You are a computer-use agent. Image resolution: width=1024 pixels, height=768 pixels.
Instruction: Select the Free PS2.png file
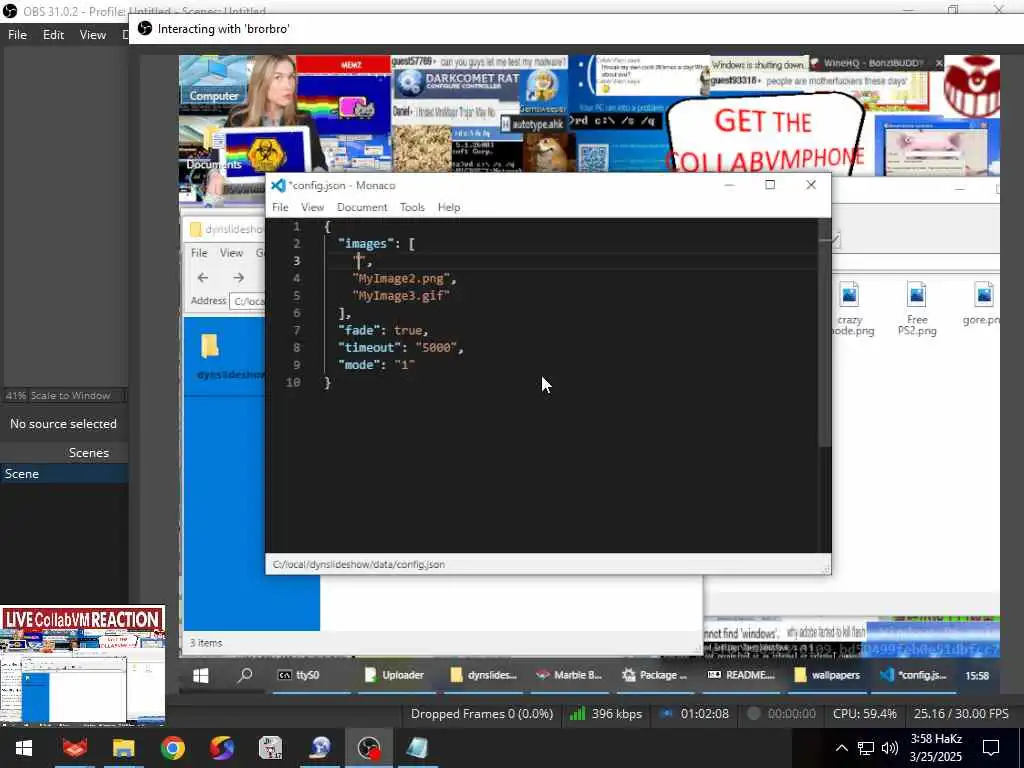(917, 308)
